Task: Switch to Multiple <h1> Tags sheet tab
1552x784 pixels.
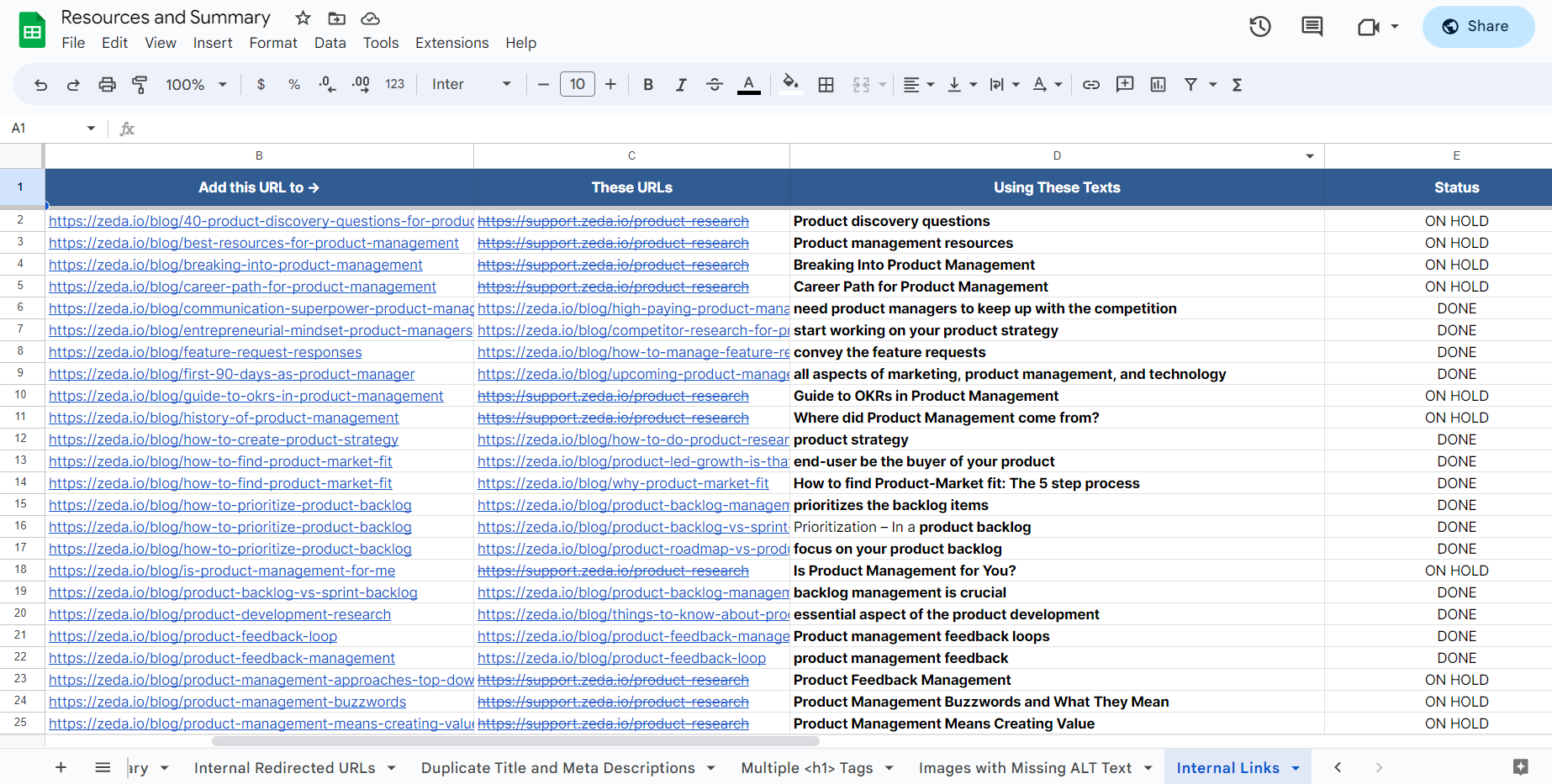Action: 806,768
